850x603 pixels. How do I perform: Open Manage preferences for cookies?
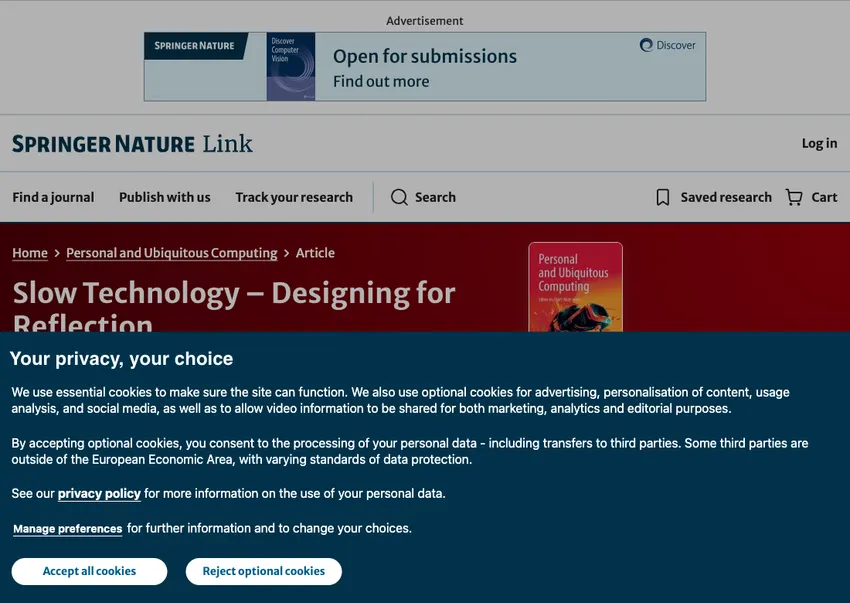[x=68, y=529]
